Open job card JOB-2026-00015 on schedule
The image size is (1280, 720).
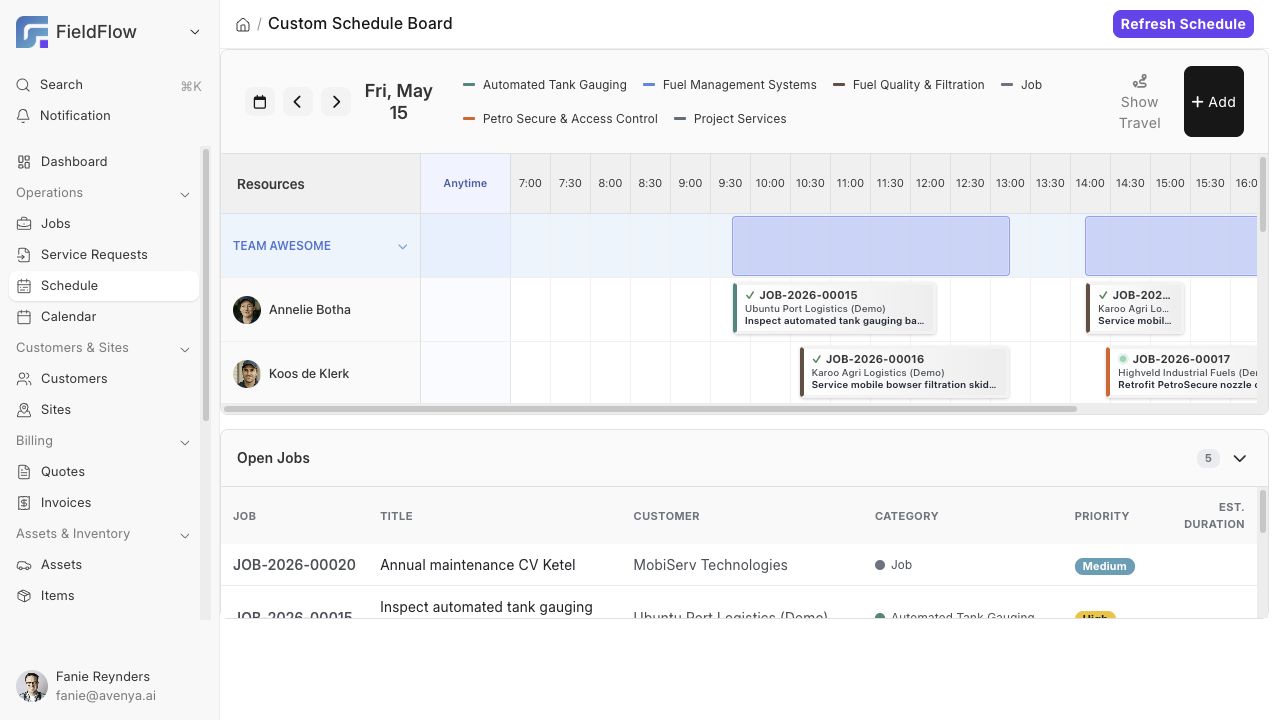click(835, 308)
